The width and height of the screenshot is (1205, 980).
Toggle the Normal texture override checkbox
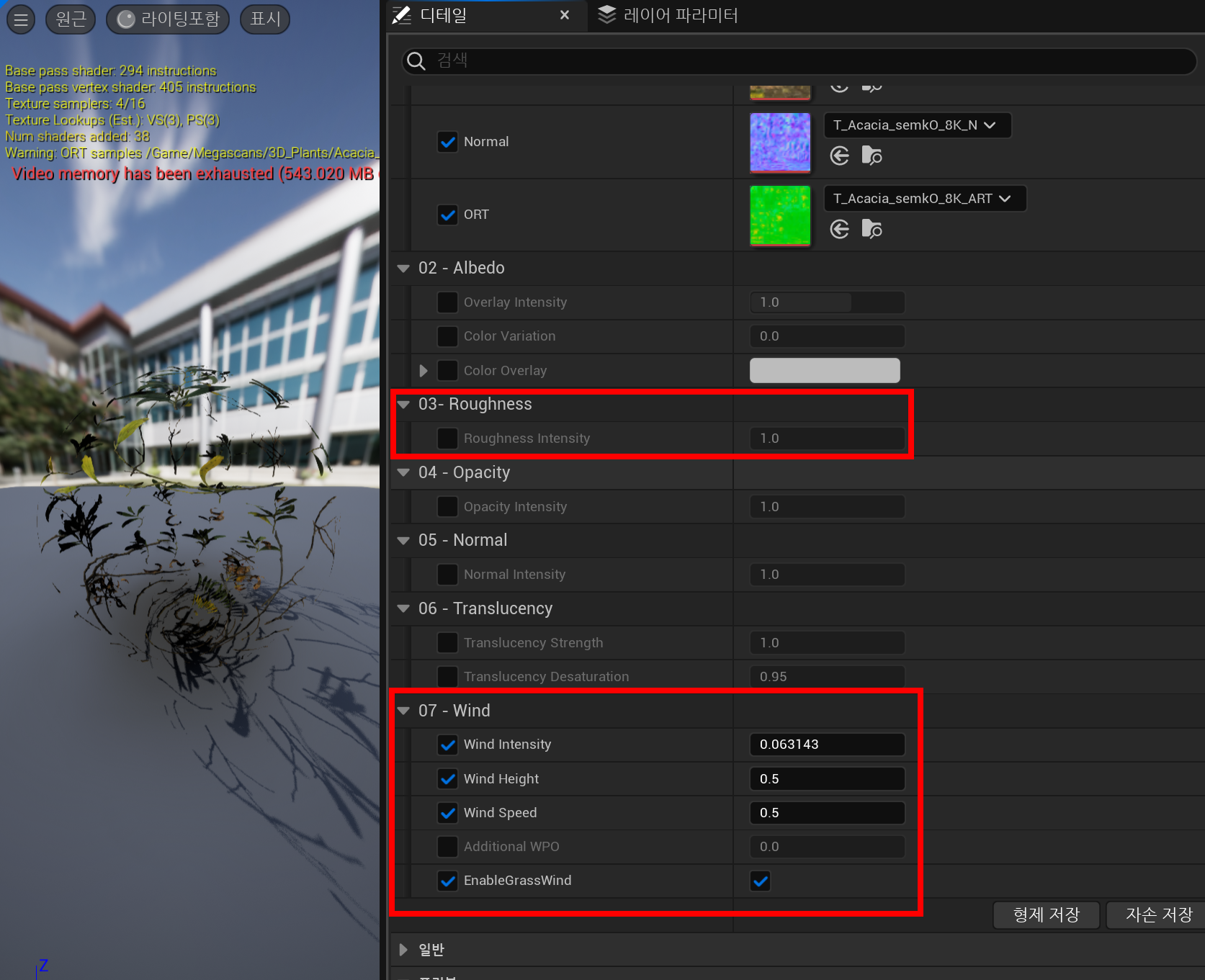pyautogui.click(x=447, y=142)
